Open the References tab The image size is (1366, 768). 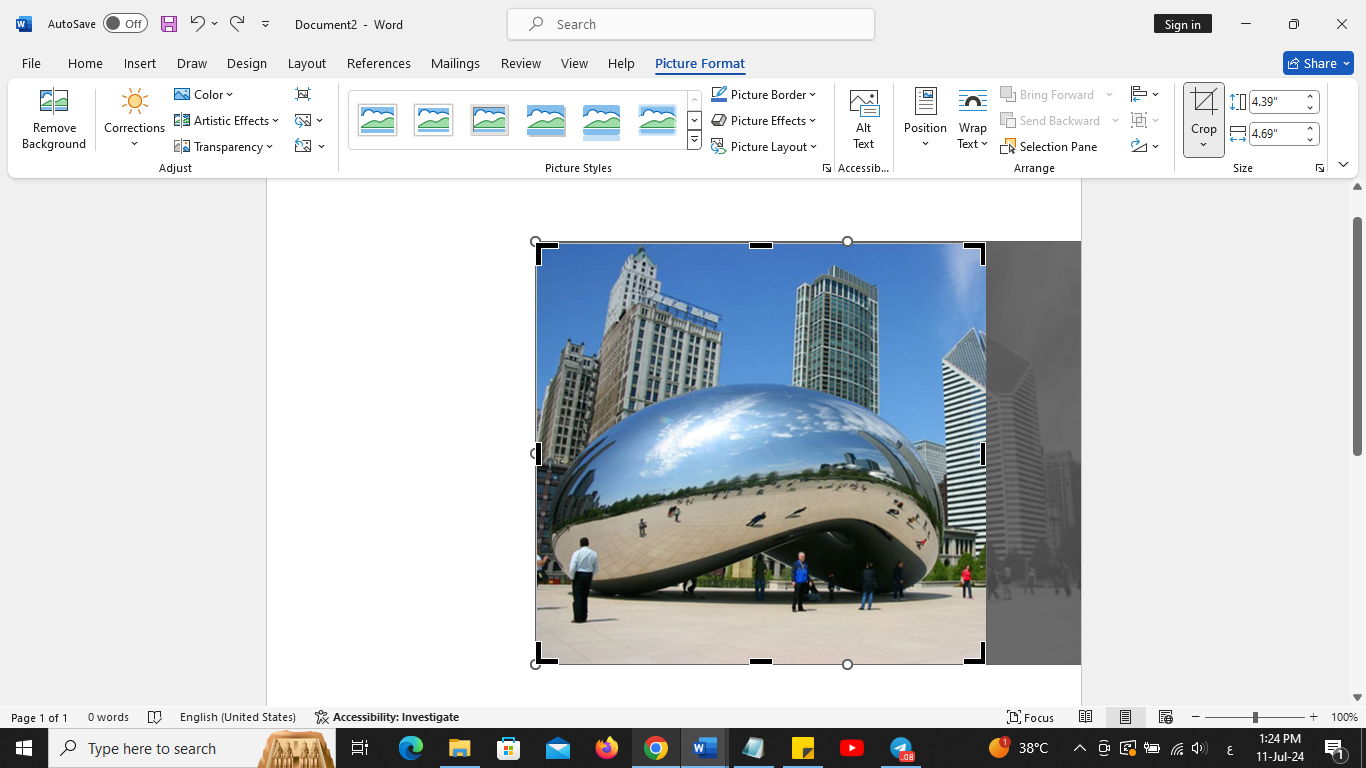tap(379, 63)
